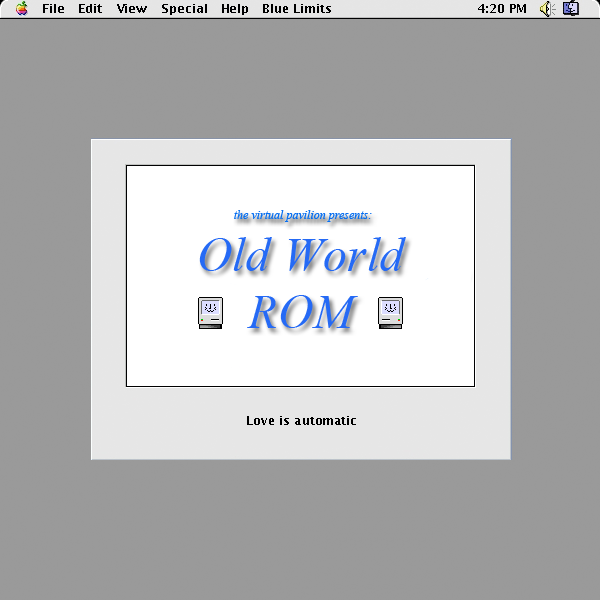Open the Edit menu

tap(90, 9)
